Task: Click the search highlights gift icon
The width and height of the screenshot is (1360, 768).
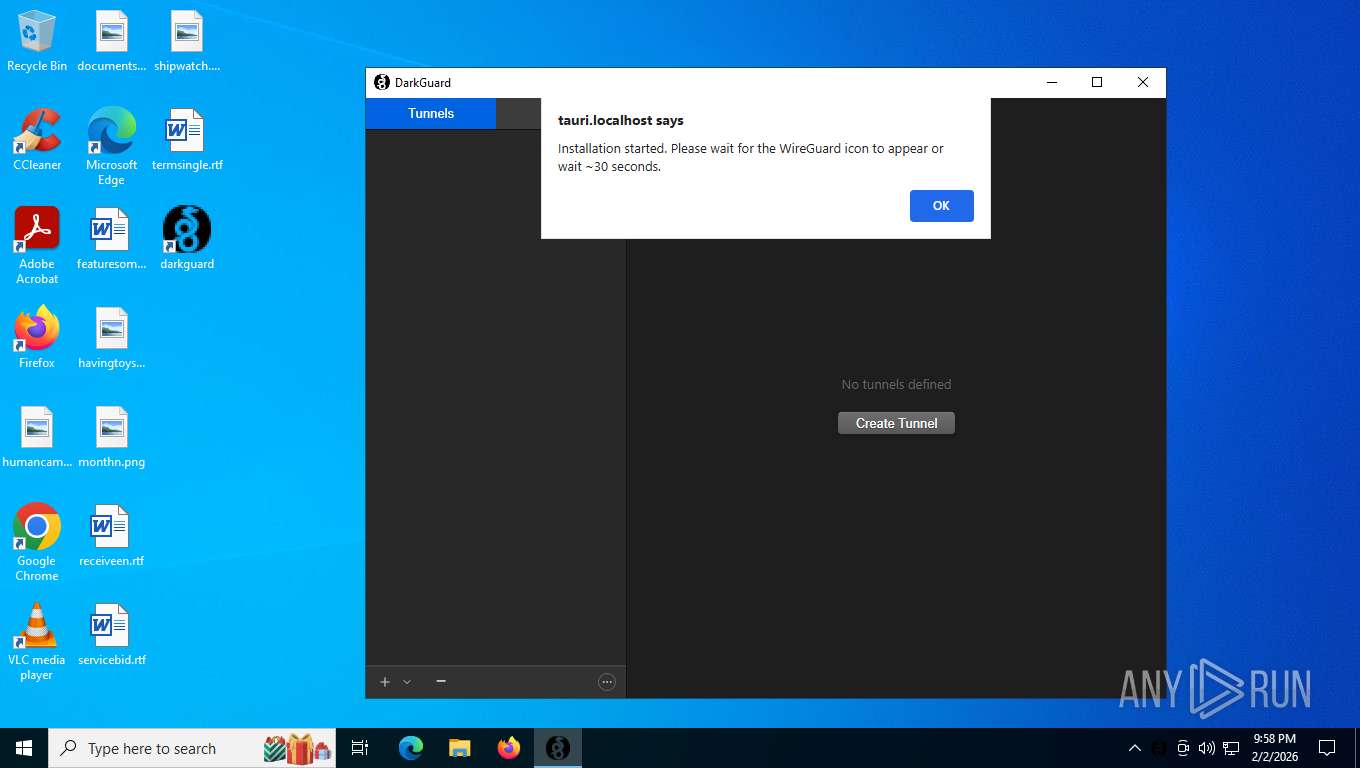Action: (297, 748)
